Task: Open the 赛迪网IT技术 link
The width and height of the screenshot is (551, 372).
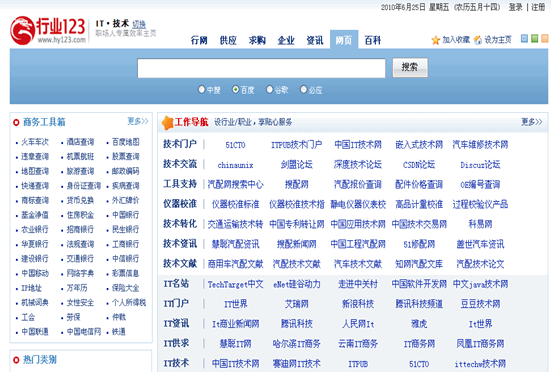Action: (x=297, y=364)
